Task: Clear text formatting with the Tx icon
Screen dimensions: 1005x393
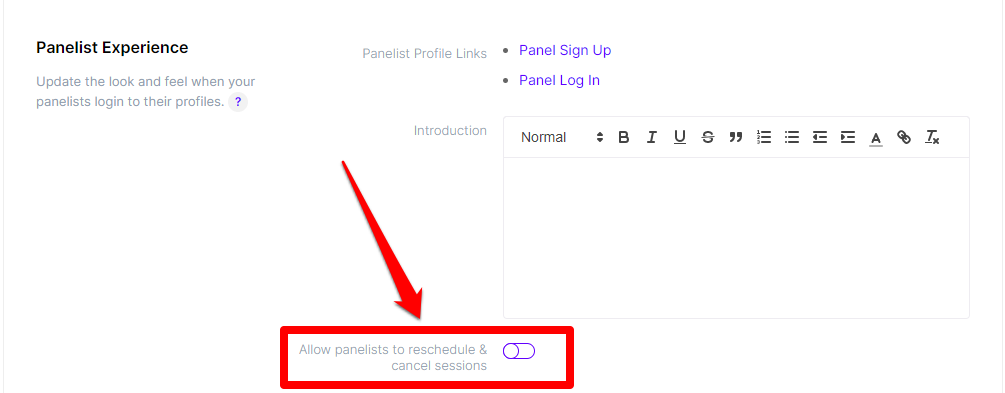Action: tap(932, 137)
